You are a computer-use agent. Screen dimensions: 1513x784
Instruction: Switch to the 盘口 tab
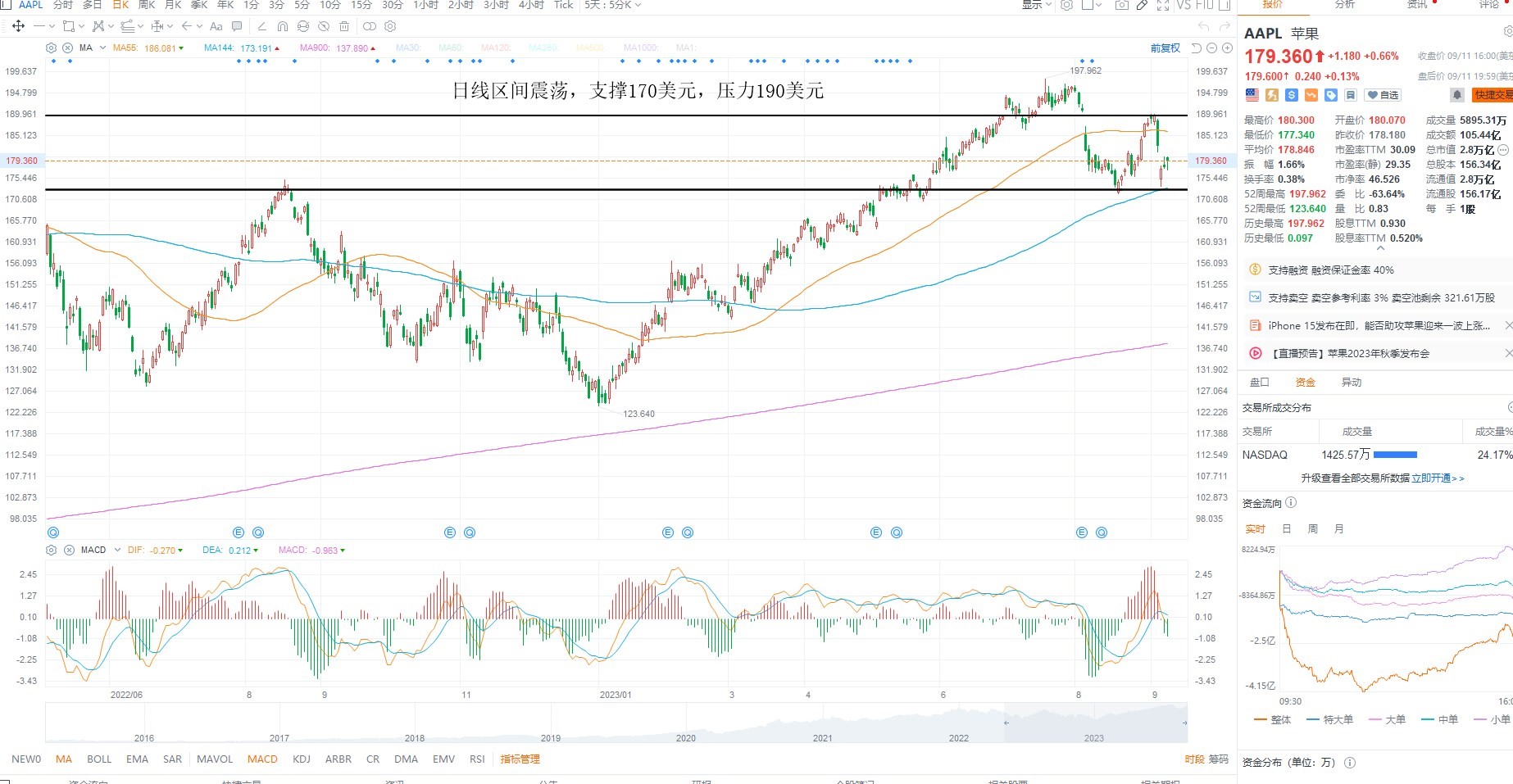click(1259, 383)
